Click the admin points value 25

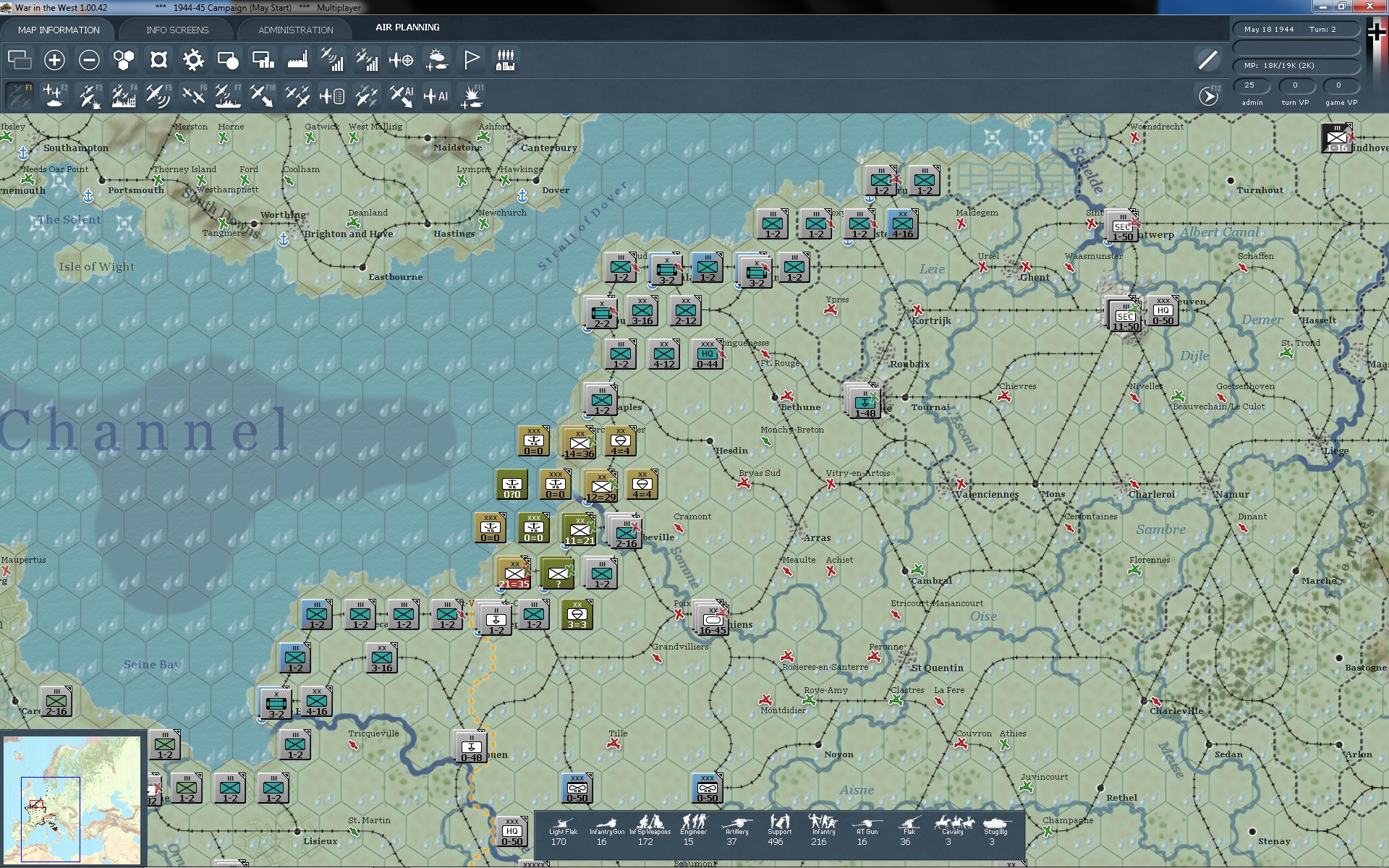(x=1252, y=85)
